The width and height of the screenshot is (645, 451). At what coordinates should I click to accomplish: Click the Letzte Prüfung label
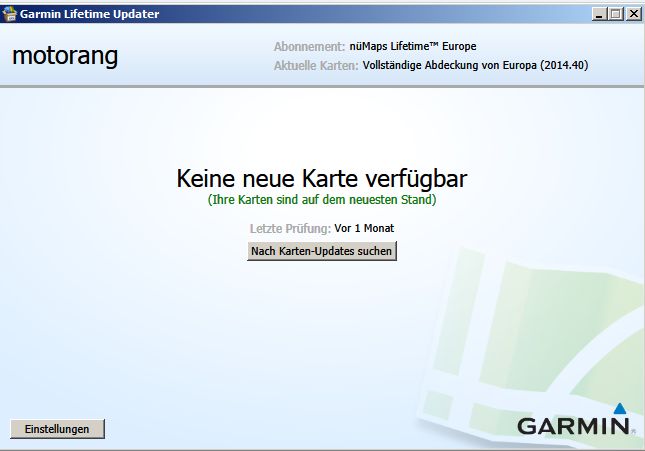click(289, 229)
